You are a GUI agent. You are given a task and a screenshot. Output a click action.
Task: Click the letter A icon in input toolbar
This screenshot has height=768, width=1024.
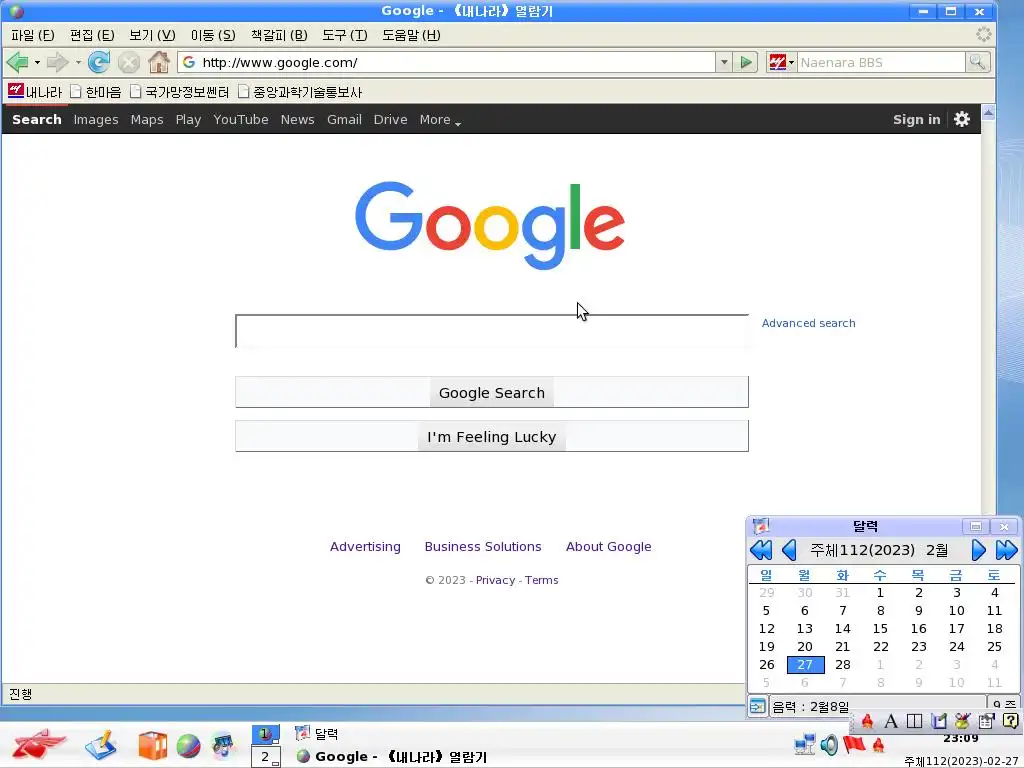pyautogui.click(x=891, y=721)
